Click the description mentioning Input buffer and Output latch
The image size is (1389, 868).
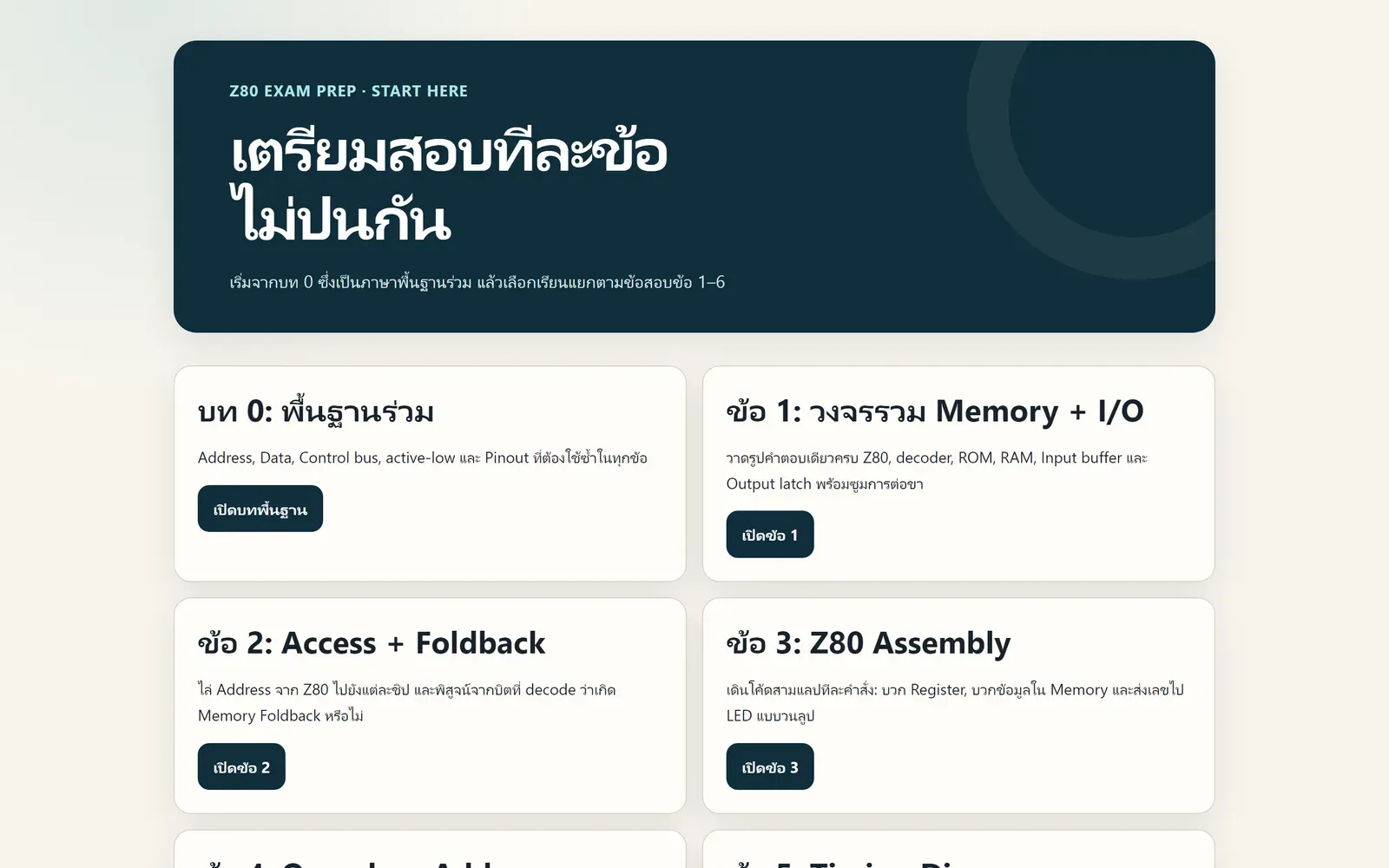click(x=938, y=470)
